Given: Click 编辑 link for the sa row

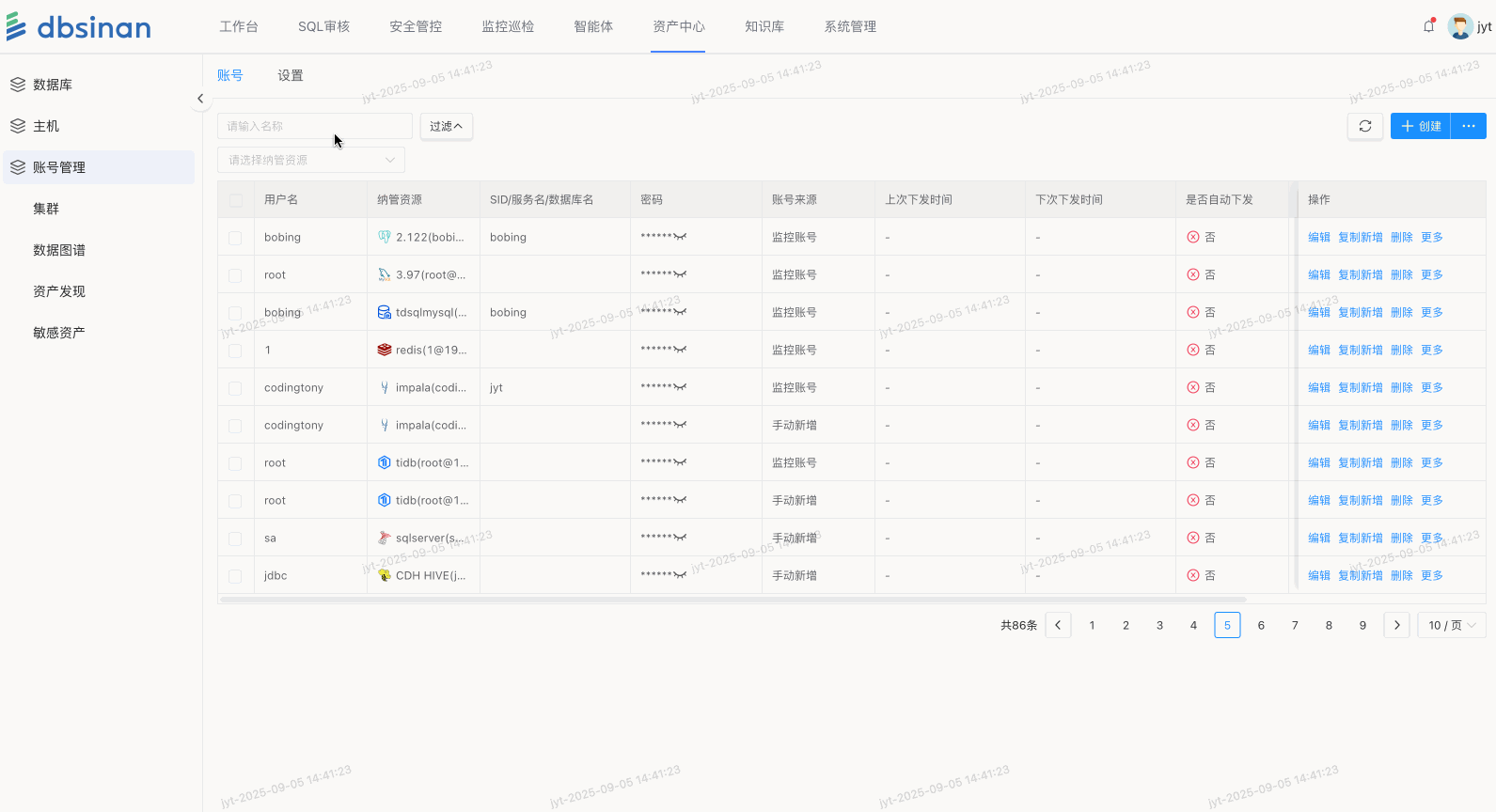Looking at the screenshot, I should pos(1318,538).
